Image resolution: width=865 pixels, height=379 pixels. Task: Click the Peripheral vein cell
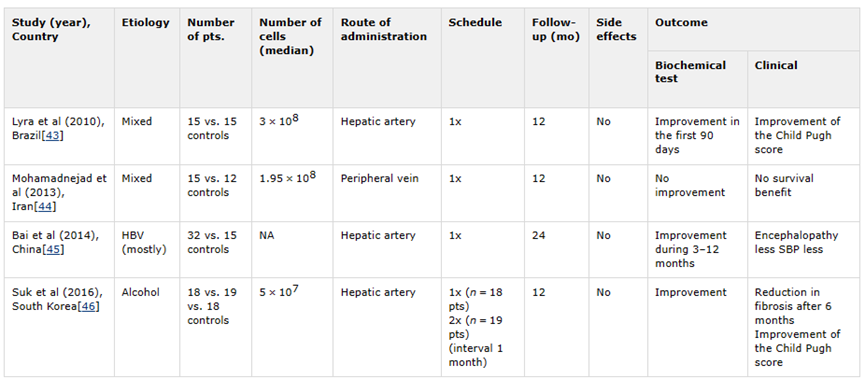380,179
